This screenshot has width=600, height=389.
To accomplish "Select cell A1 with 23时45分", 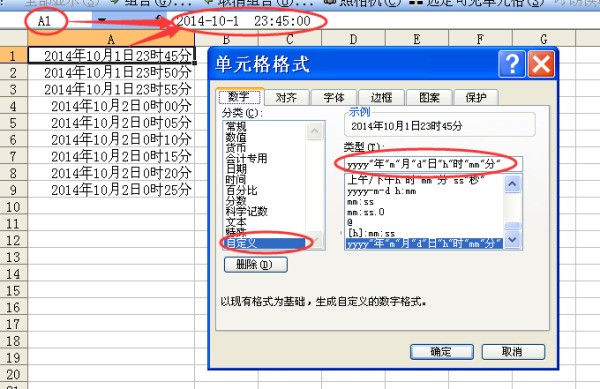I will pos(111,56).
